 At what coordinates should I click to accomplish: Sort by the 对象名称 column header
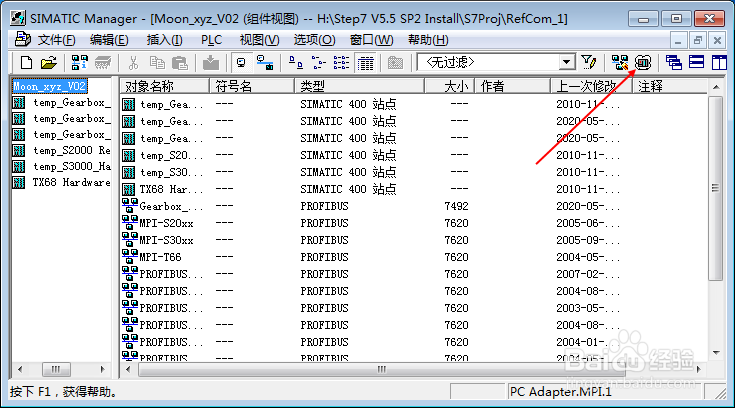(x=165, y=86)
